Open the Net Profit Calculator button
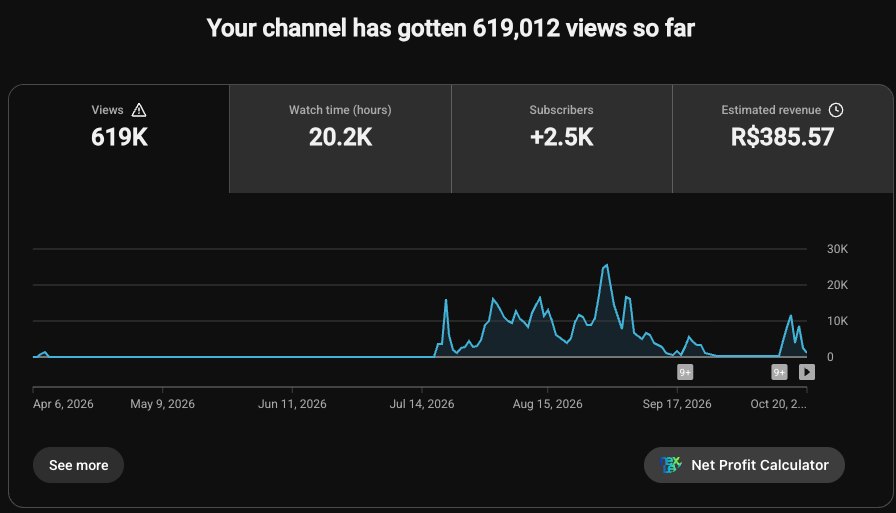Screen dimensions: 896x513 click(x=744, y=465)
